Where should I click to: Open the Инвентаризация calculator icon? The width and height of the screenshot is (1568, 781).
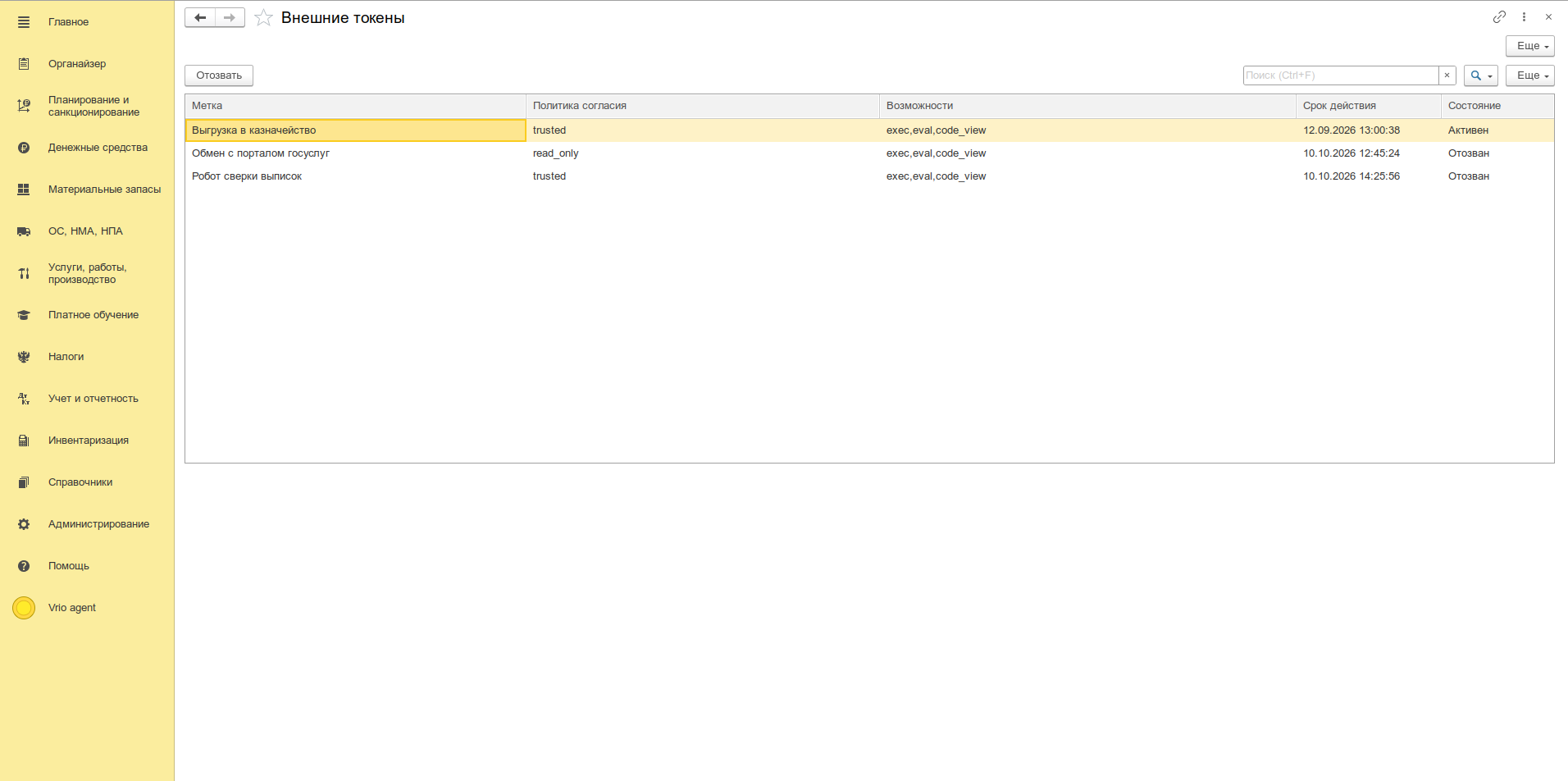[24, 441]
